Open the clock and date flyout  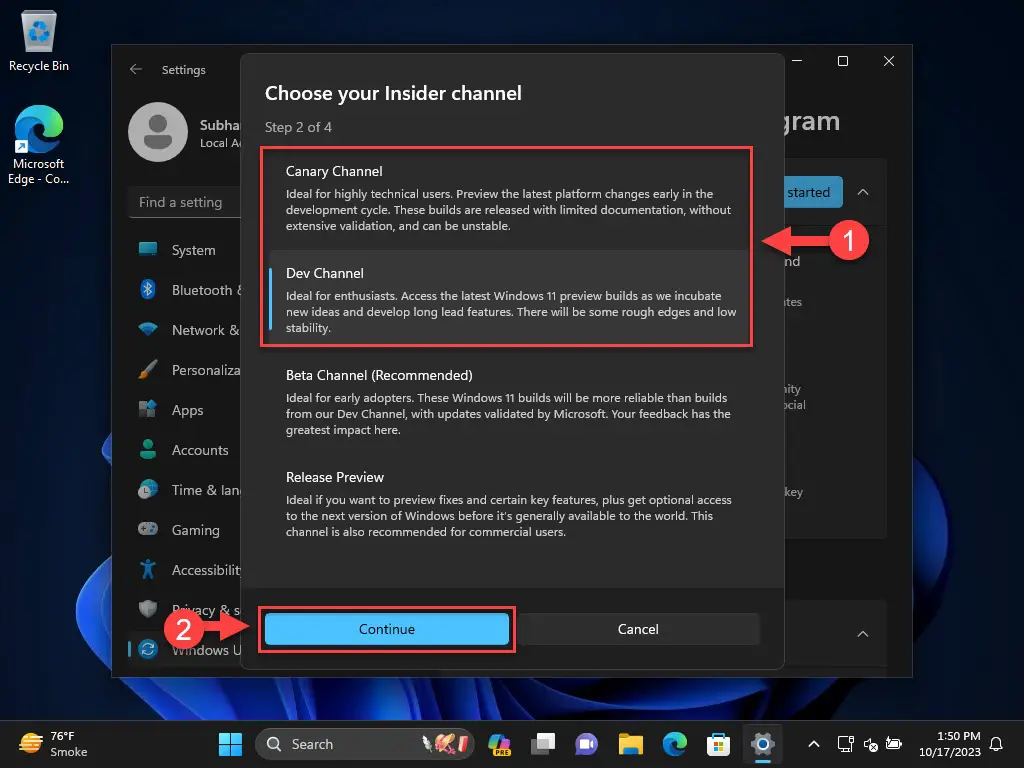[x=950, y=744]
